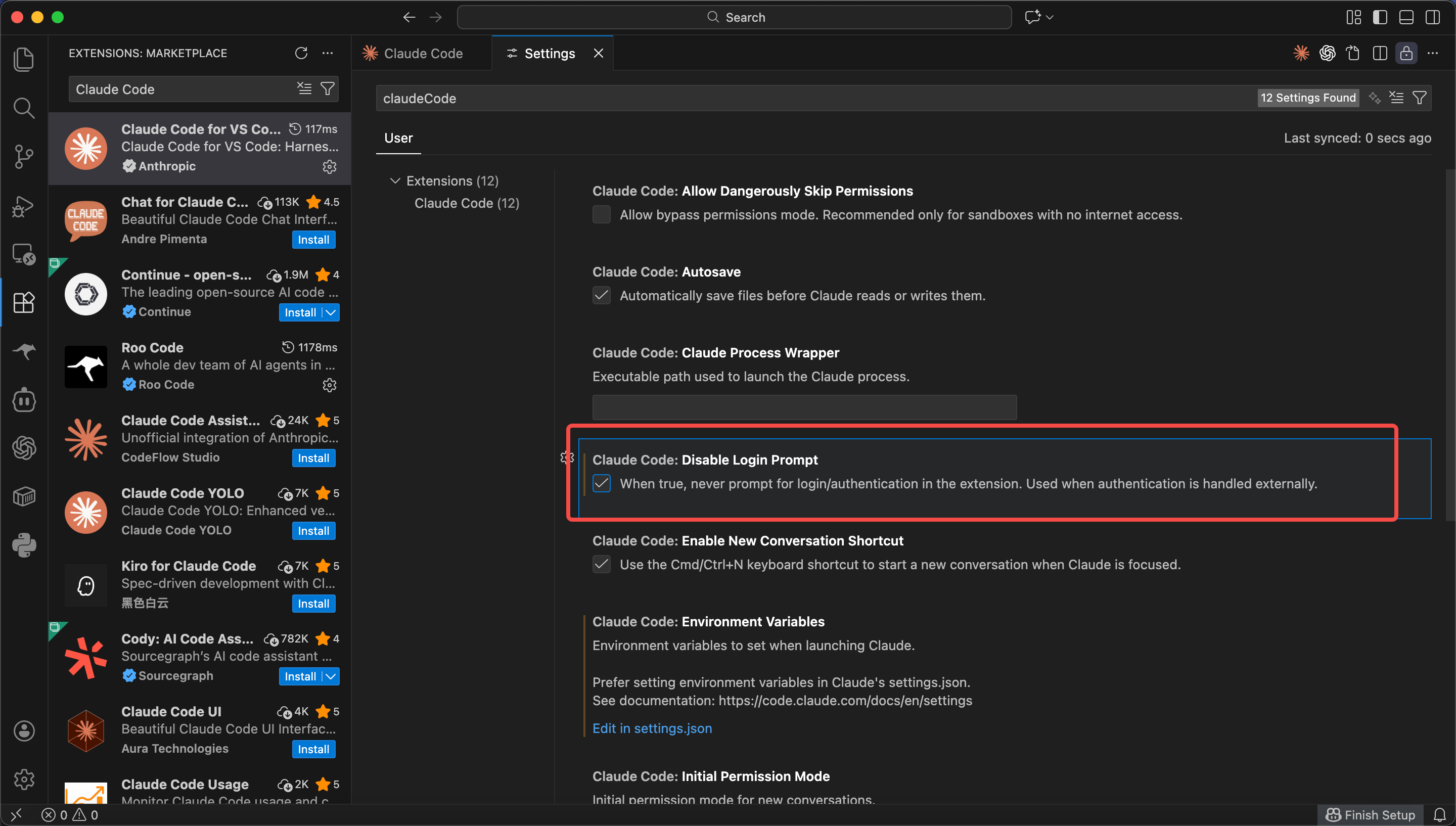Collapse the Extensions (12) settings group

pos(395,181)
